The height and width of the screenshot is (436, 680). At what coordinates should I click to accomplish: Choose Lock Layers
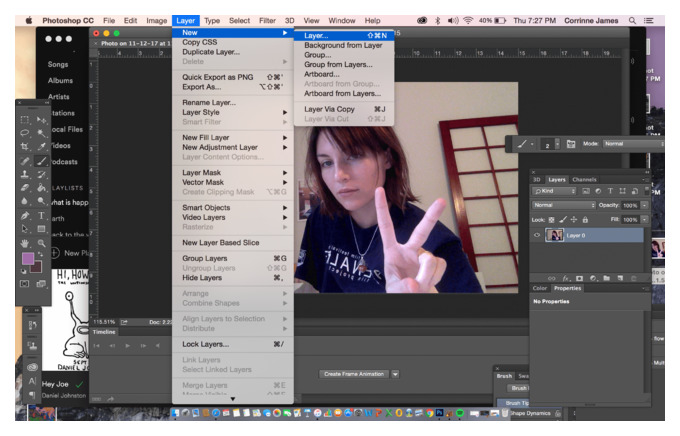coord(232,344)
